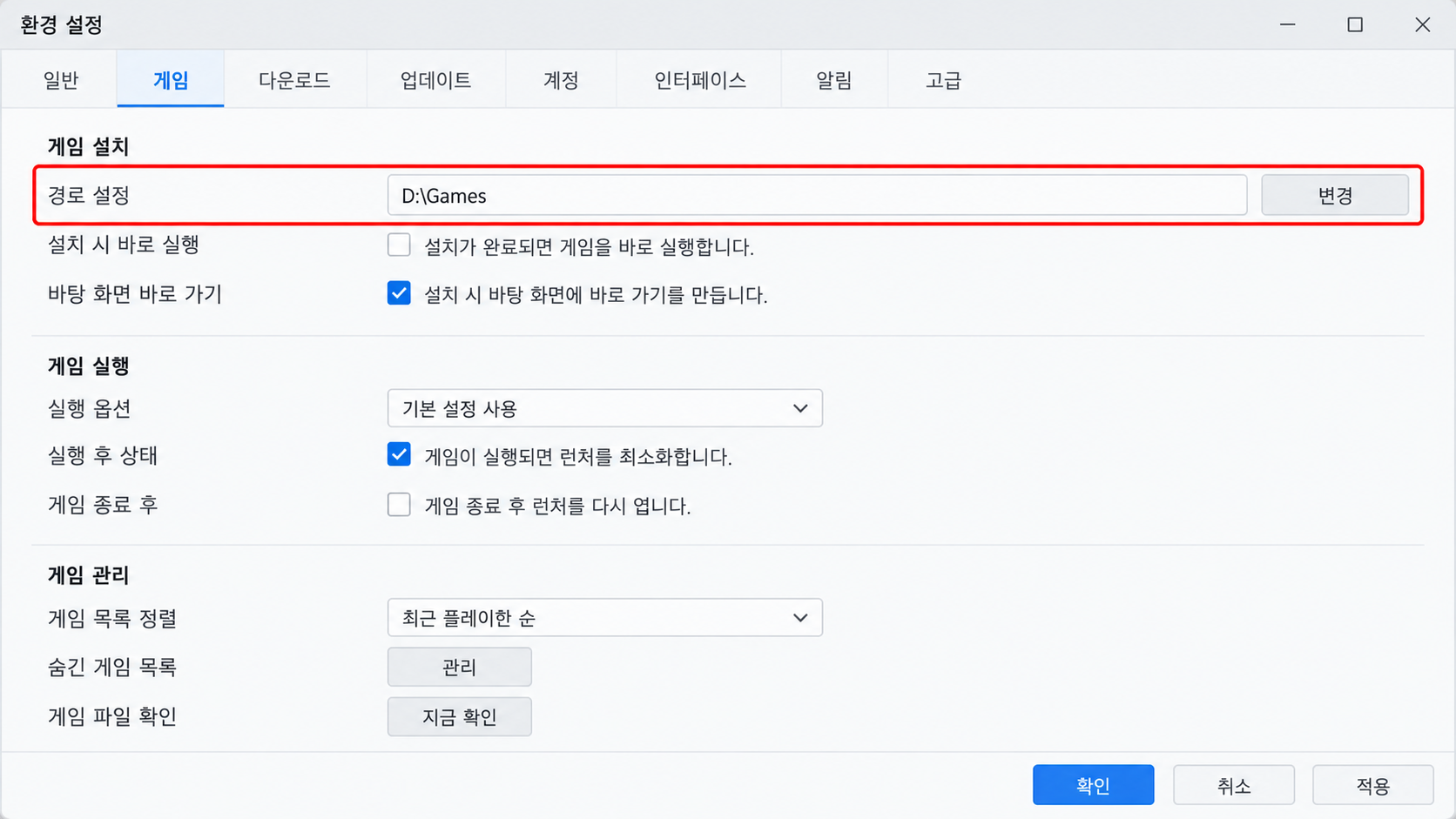
Task: Switch to the 일반 tab
Action: click(61, 80)
